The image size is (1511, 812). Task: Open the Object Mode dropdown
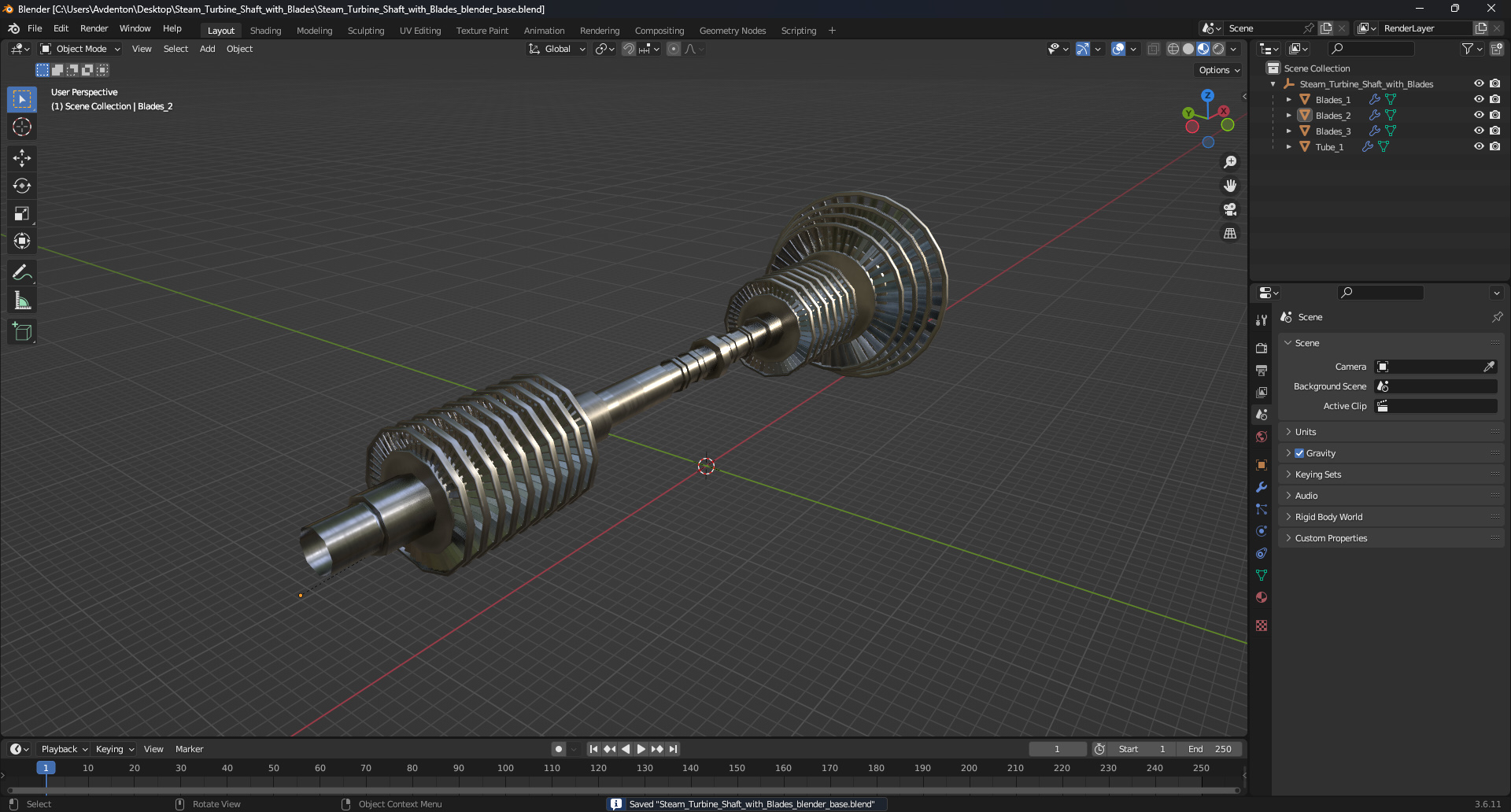(x=80, y=49)
